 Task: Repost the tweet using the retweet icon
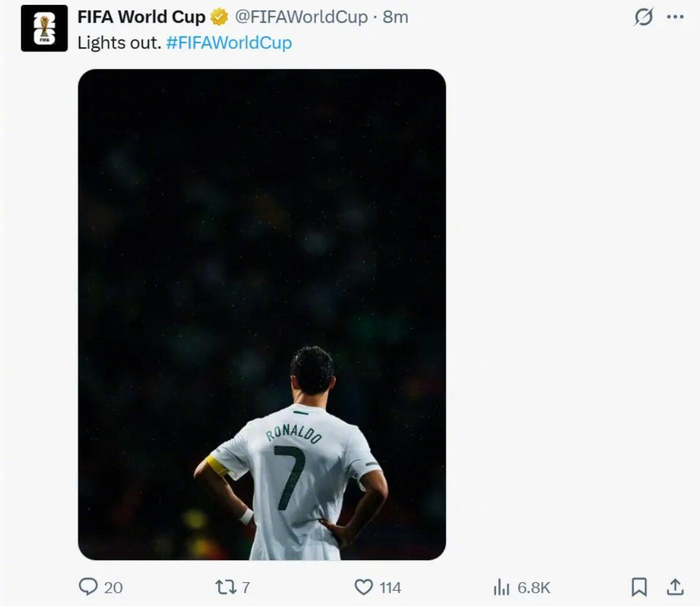click(226, 587)
